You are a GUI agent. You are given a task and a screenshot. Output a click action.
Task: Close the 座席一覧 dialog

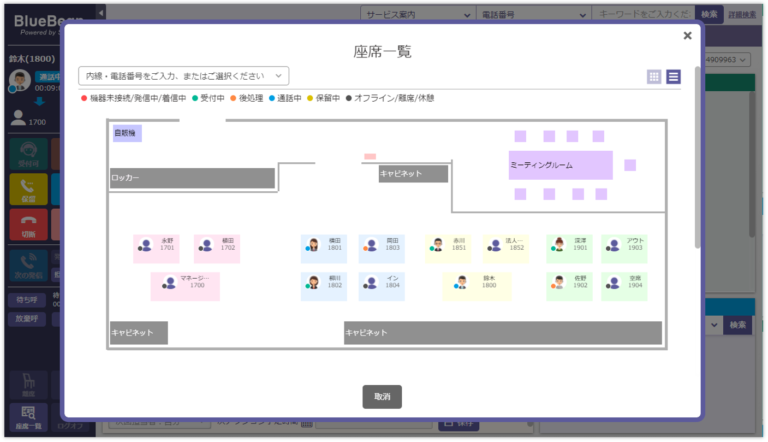click(687, 36)
